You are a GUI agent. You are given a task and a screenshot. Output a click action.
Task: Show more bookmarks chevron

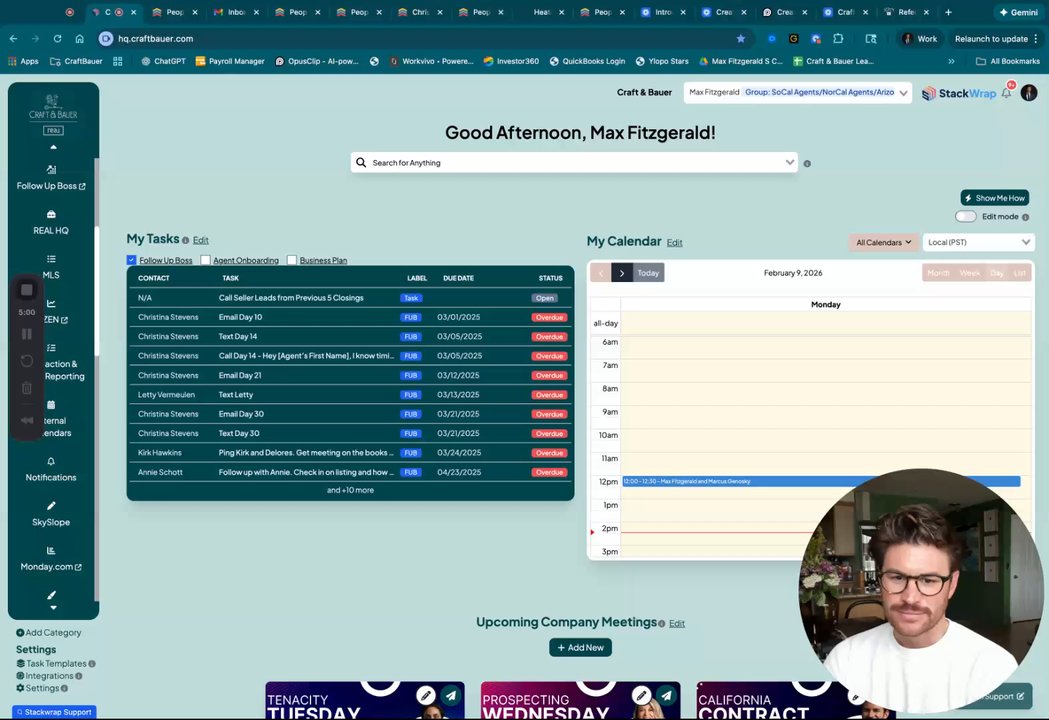(x=951, y=61)
